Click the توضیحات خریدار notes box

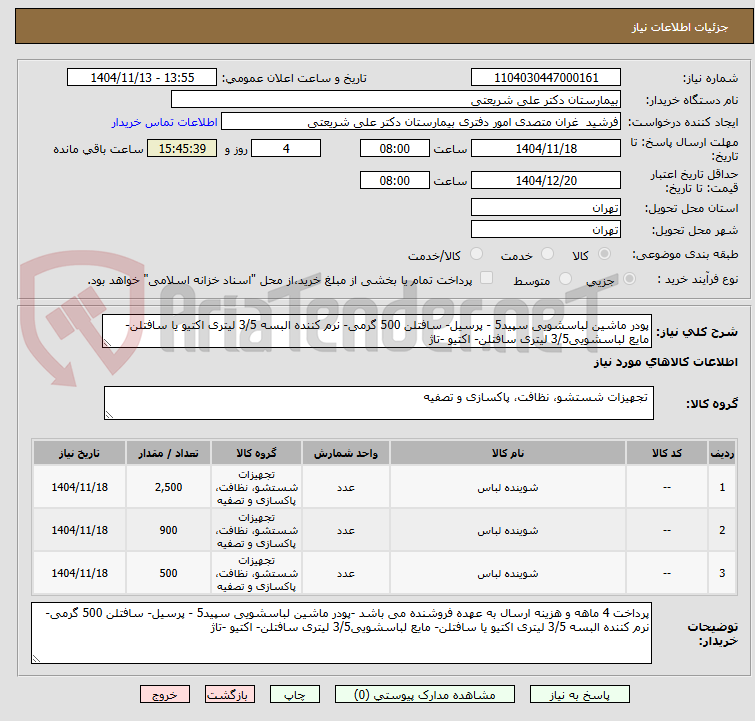click(341, 633)
